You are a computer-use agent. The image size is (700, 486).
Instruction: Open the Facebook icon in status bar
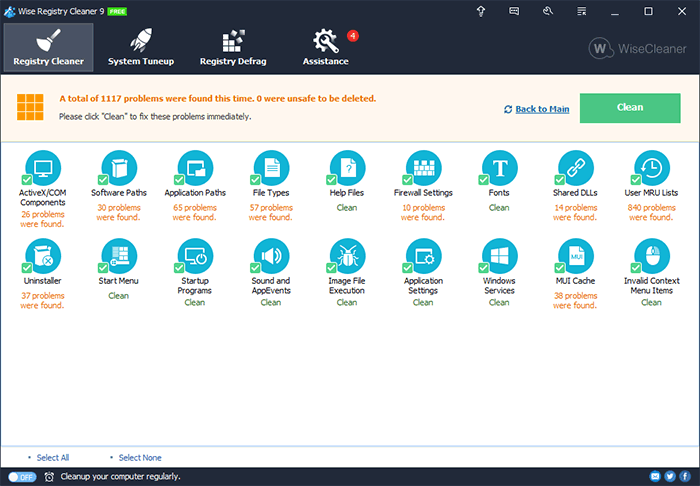685,477
